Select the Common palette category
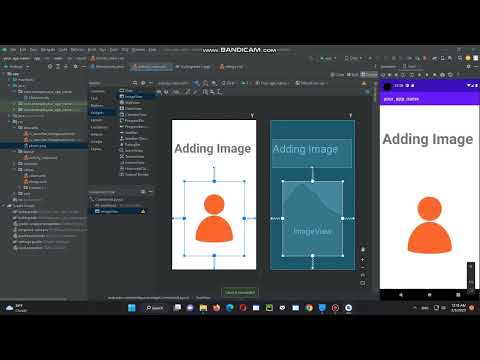The image size is (480, 360). click(97, 91)
